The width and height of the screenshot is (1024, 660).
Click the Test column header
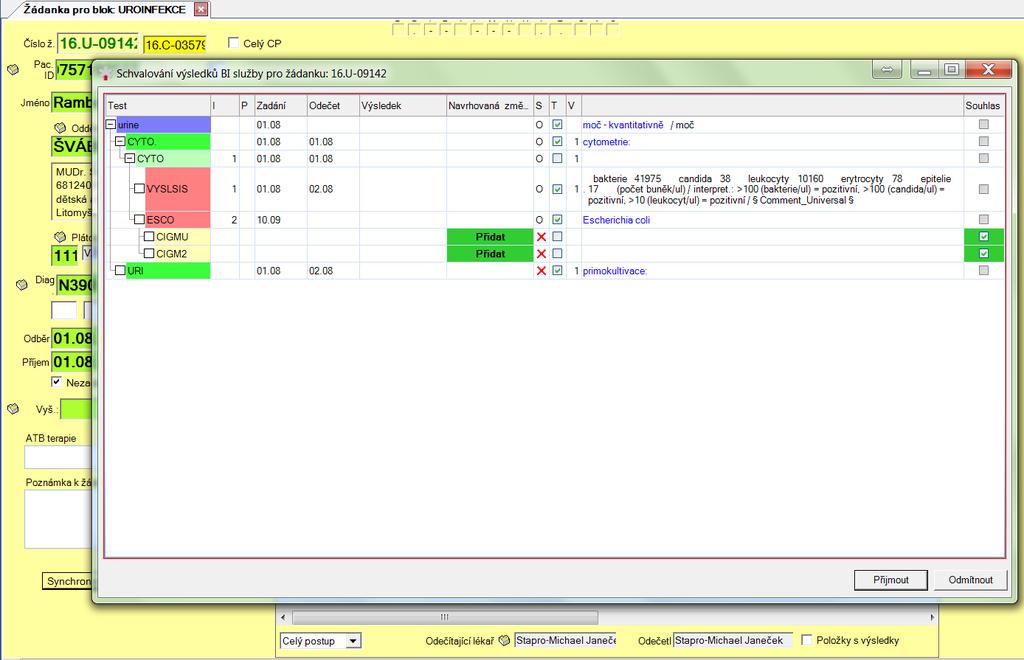(158, 105)
